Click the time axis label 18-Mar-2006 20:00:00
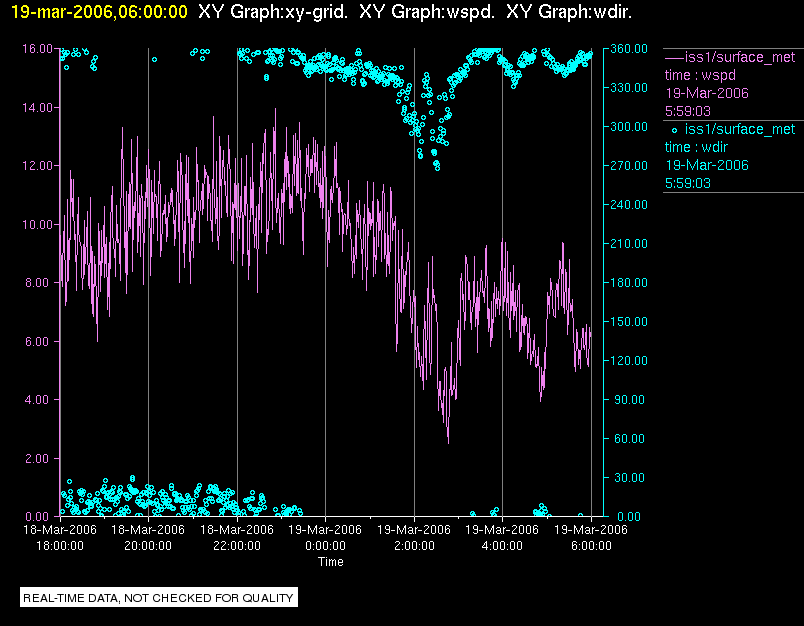The image size is (804, 626). [148, 537]
